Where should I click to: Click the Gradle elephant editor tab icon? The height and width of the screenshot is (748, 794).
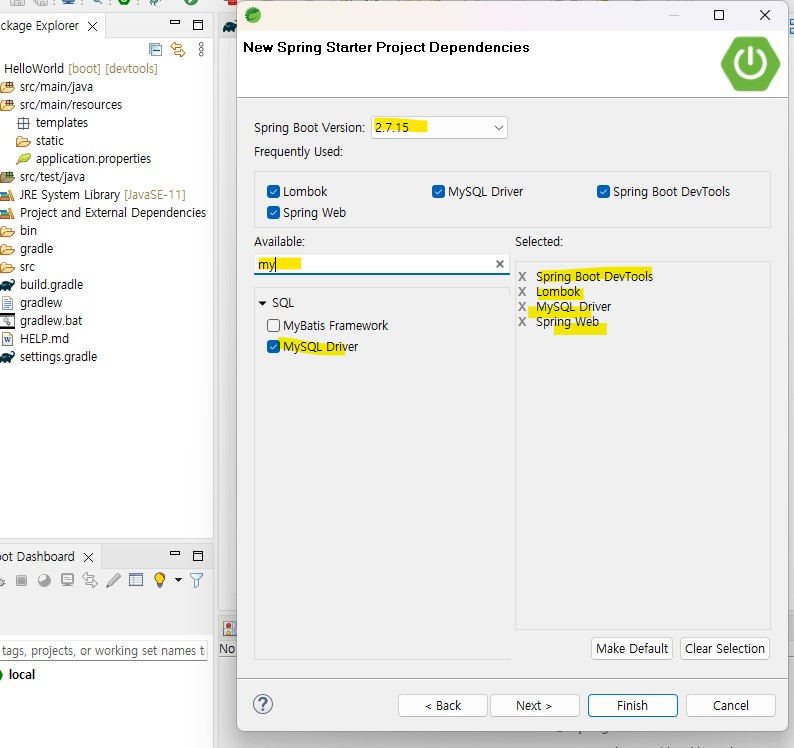click(230, 26)
